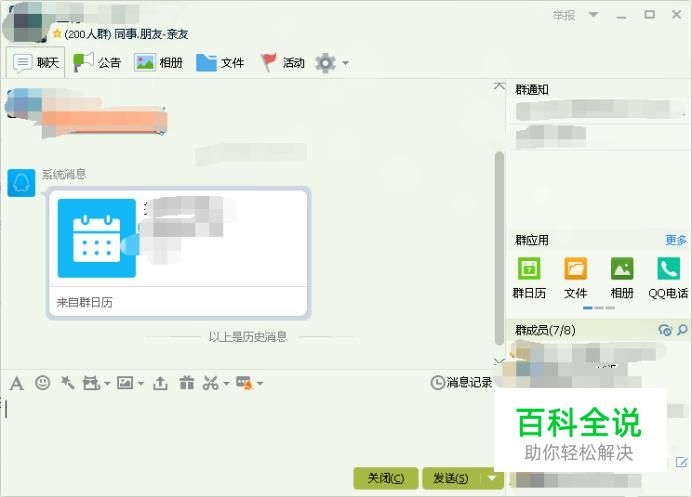The height and width of the screenshot is (497, 692).
Task: Click the 关闭(C) button
Action: [386, 478]
